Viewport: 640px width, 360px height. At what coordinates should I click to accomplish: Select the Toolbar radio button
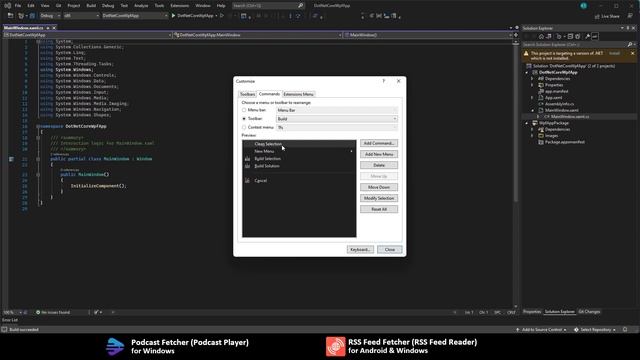click(244, 119)
